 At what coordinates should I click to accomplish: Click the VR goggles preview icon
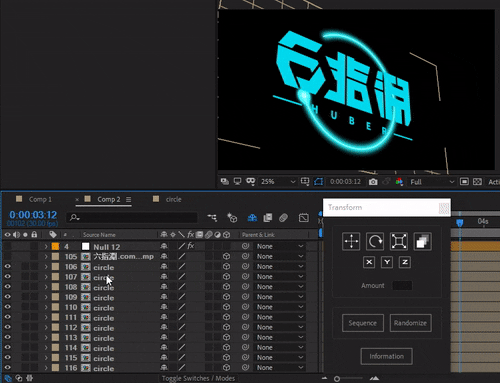click(250, 182)
